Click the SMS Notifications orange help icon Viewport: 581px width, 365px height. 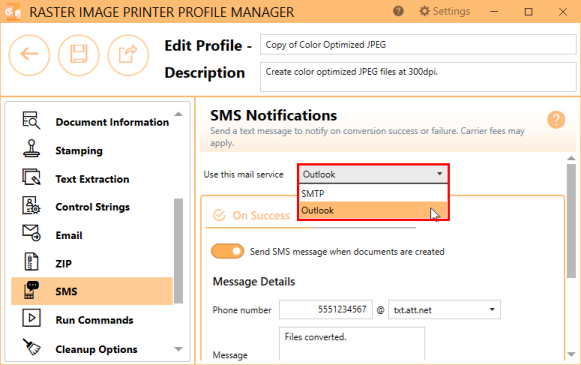click(x=556, y=120)
